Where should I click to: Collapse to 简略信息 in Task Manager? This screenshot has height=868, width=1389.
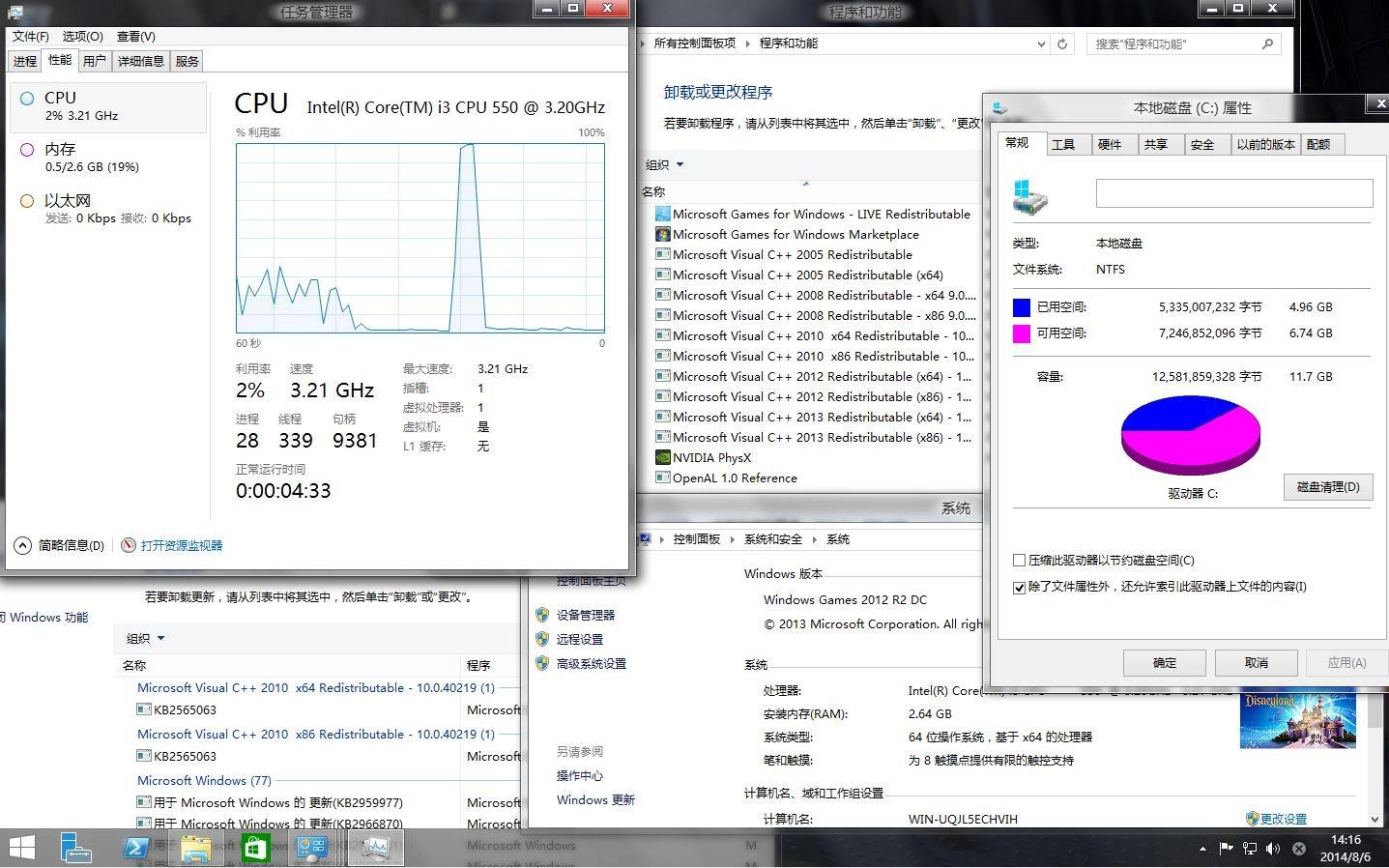click(x=60, y=545)
